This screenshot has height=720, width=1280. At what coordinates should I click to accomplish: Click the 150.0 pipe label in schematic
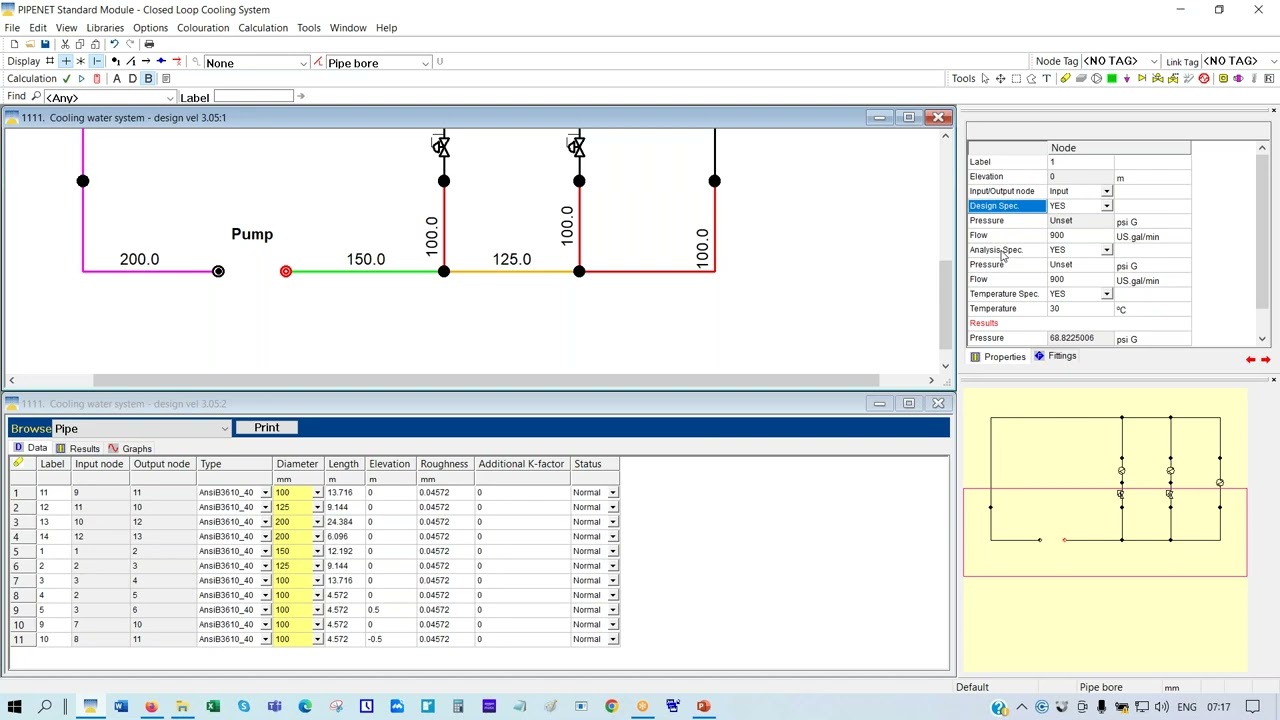(366, 259)
